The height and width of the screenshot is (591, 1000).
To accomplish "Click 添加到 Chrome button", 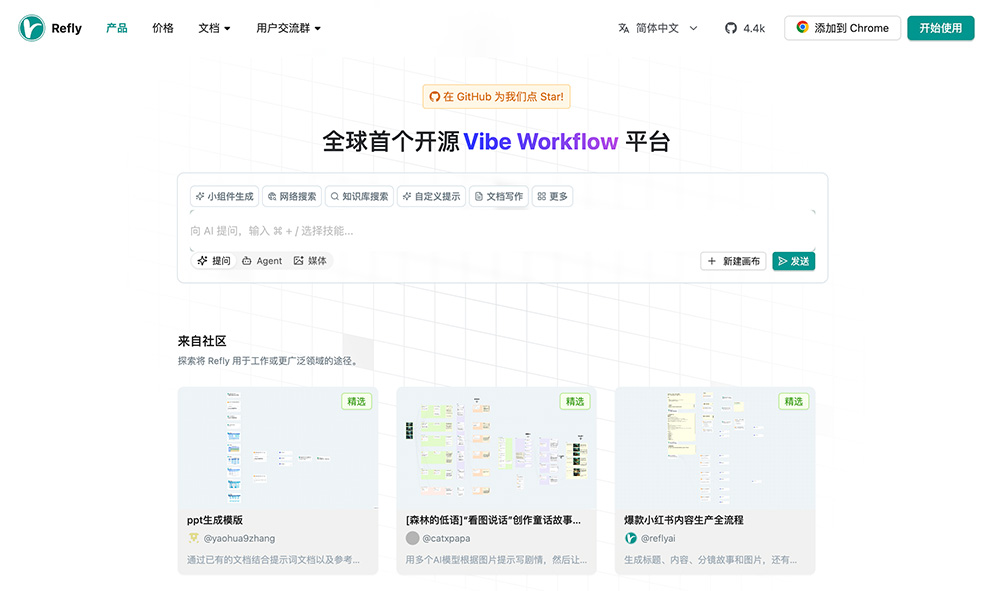I will tap(842, 28).
